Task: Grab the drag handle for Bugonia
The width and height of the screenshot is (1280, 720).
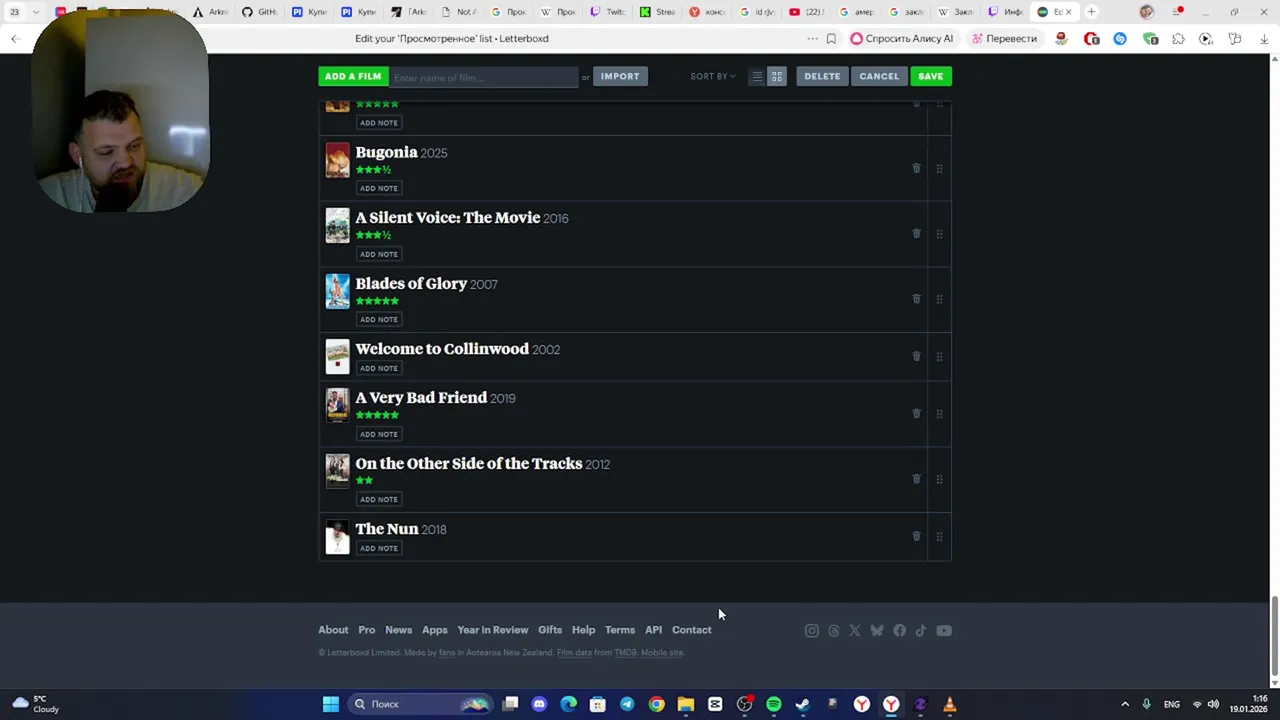Action: pos(939,168)
